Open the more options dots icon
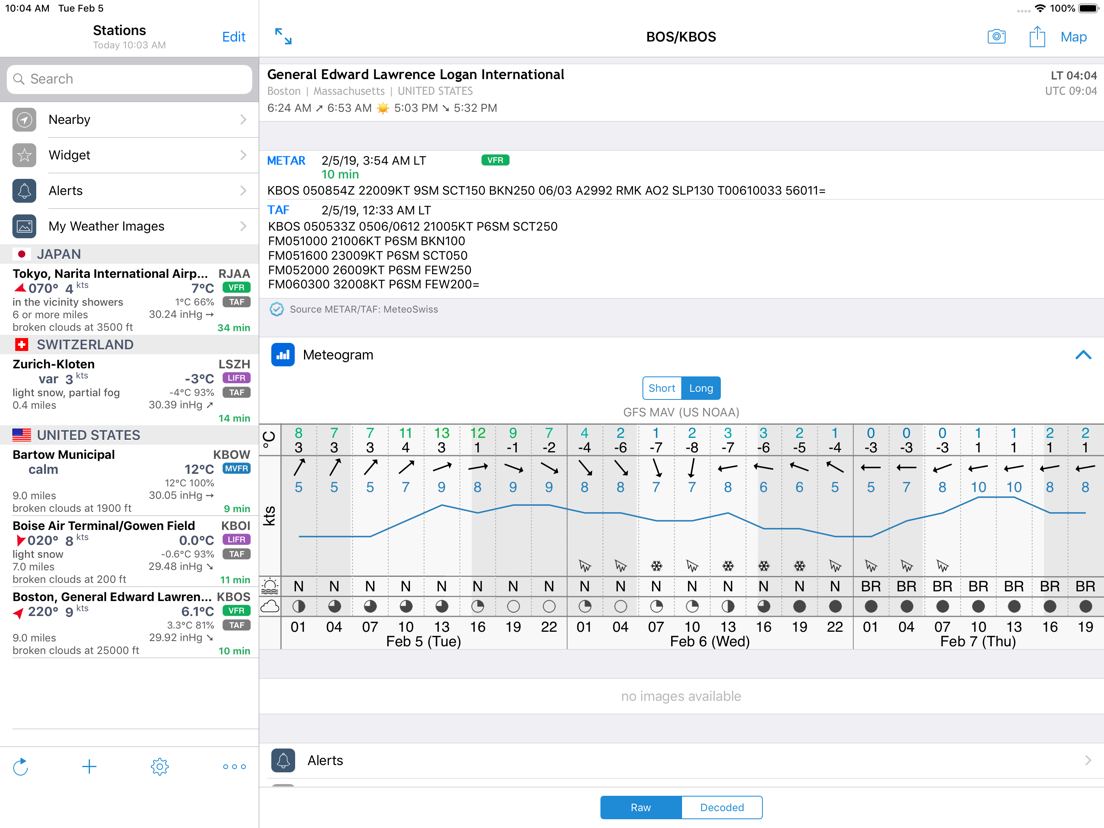1104x828 pixels. coord(234,766)
